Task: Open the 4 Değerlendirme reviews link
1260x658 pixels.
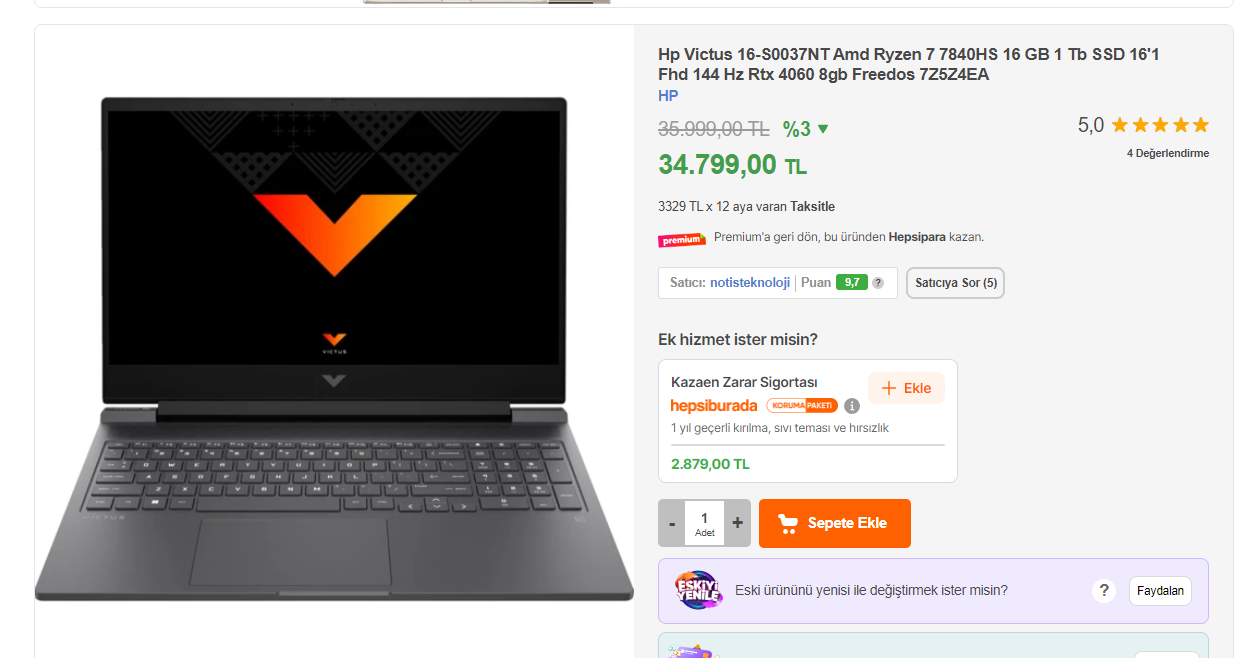Action: point(1168,153)
